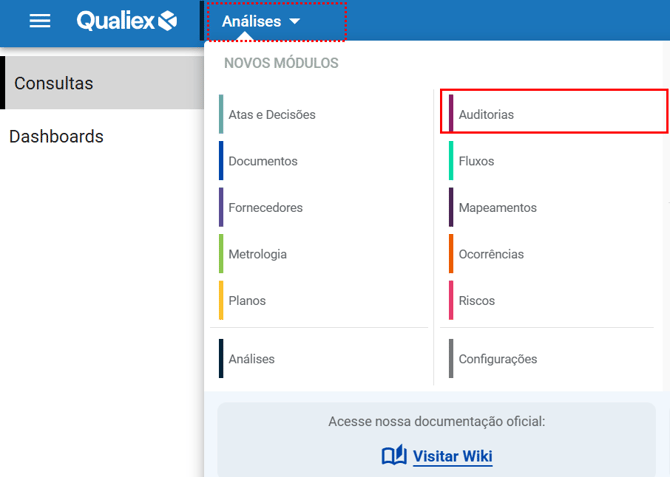Open the hamburger navigation menu
The height and width of the screenshot is (477, 670).
click(40, 21)
